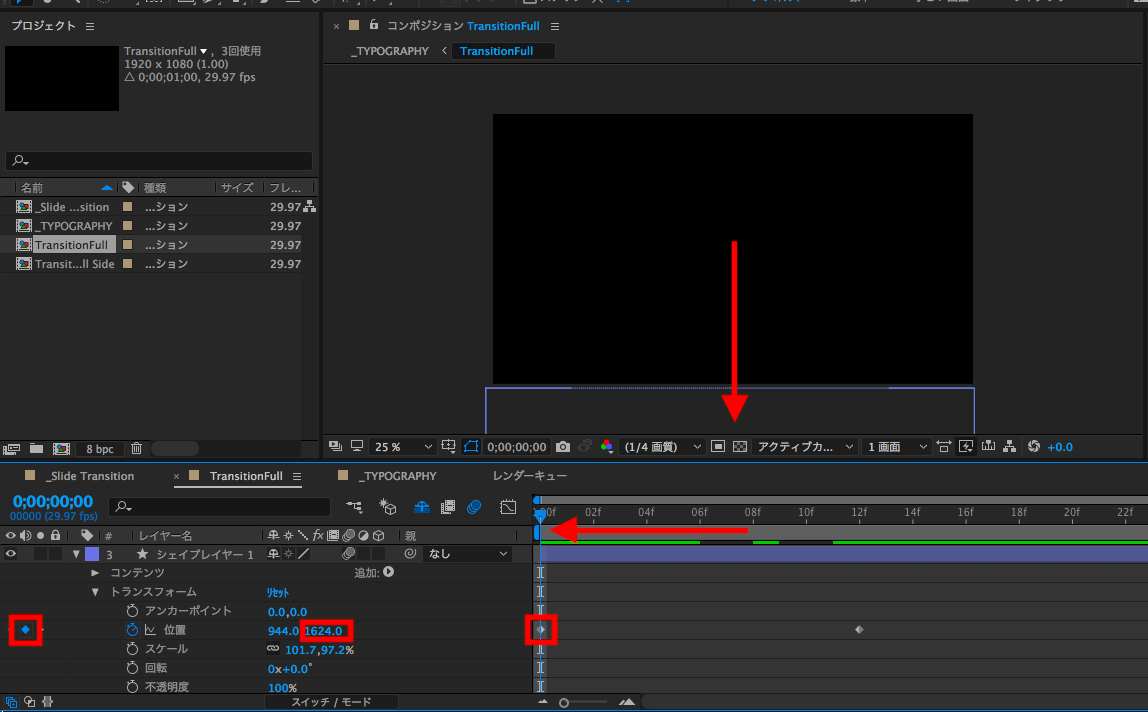Screen dimensions: 1148x712
Task: Enable frame blending for timeline
Action: click(447, 507)
